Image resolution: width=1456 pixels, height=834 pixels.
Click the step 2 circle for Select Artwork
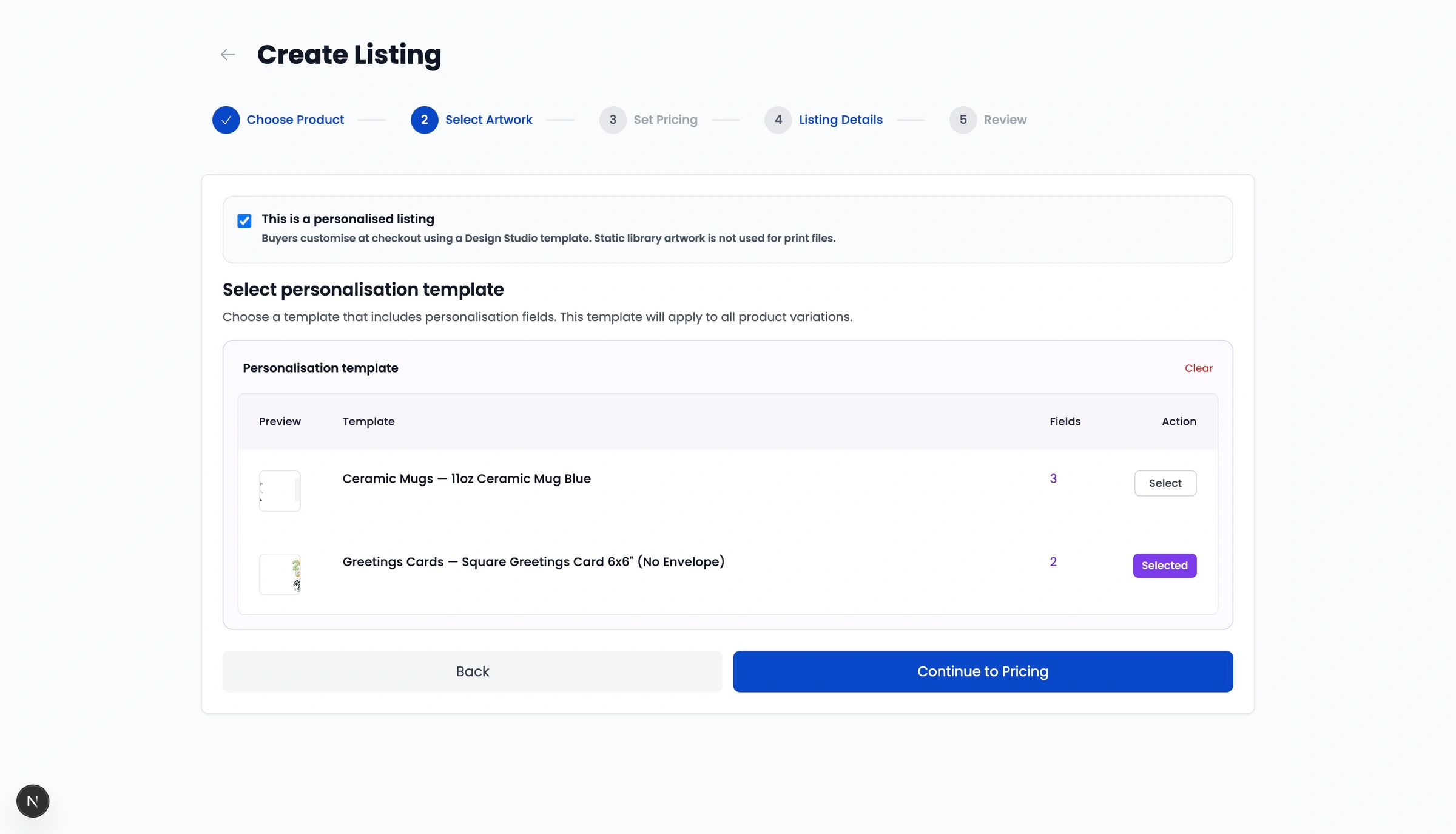click(424, 120)
